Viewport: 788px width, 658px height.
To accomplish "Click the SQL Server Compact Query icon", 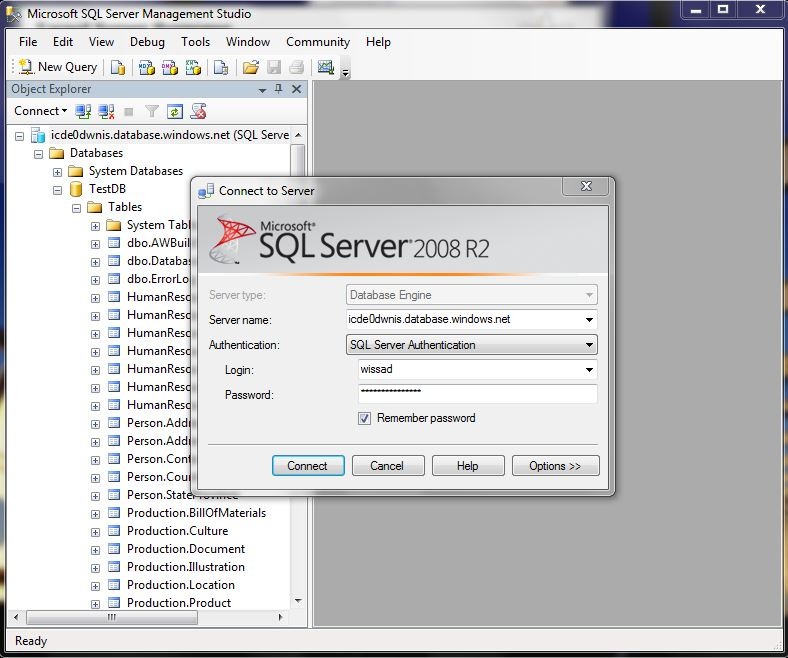I will (x=221, y=67).
